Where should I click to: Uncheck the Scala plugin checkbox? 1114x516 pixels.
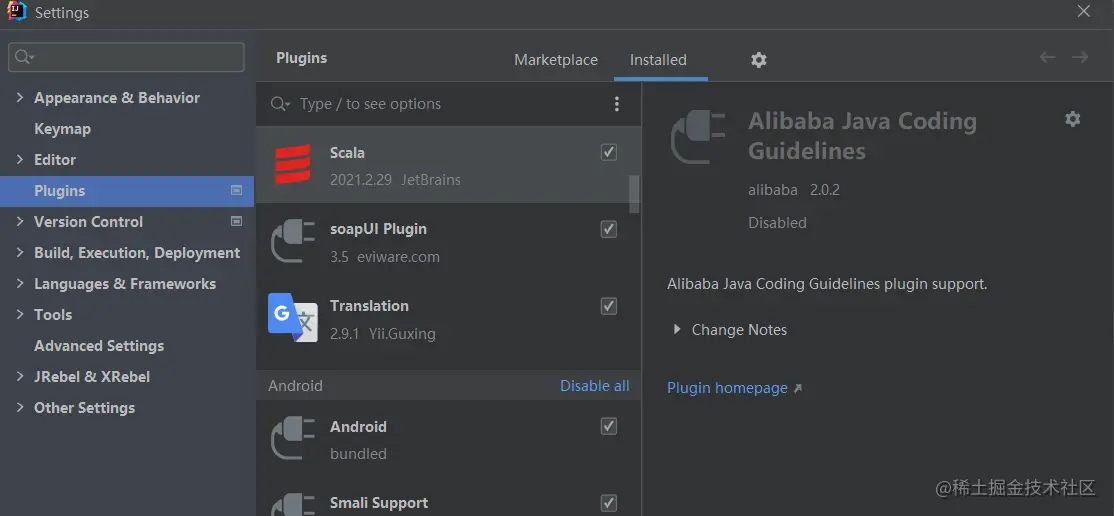click(x=608, y=152)
